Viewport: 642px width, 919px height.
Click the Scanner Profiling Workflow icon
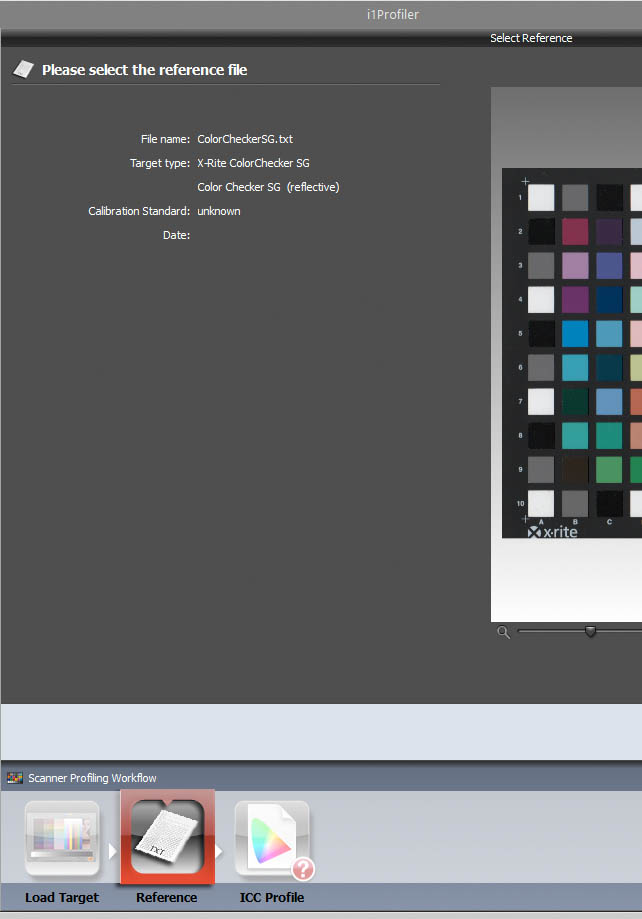[x=15, y=778]
